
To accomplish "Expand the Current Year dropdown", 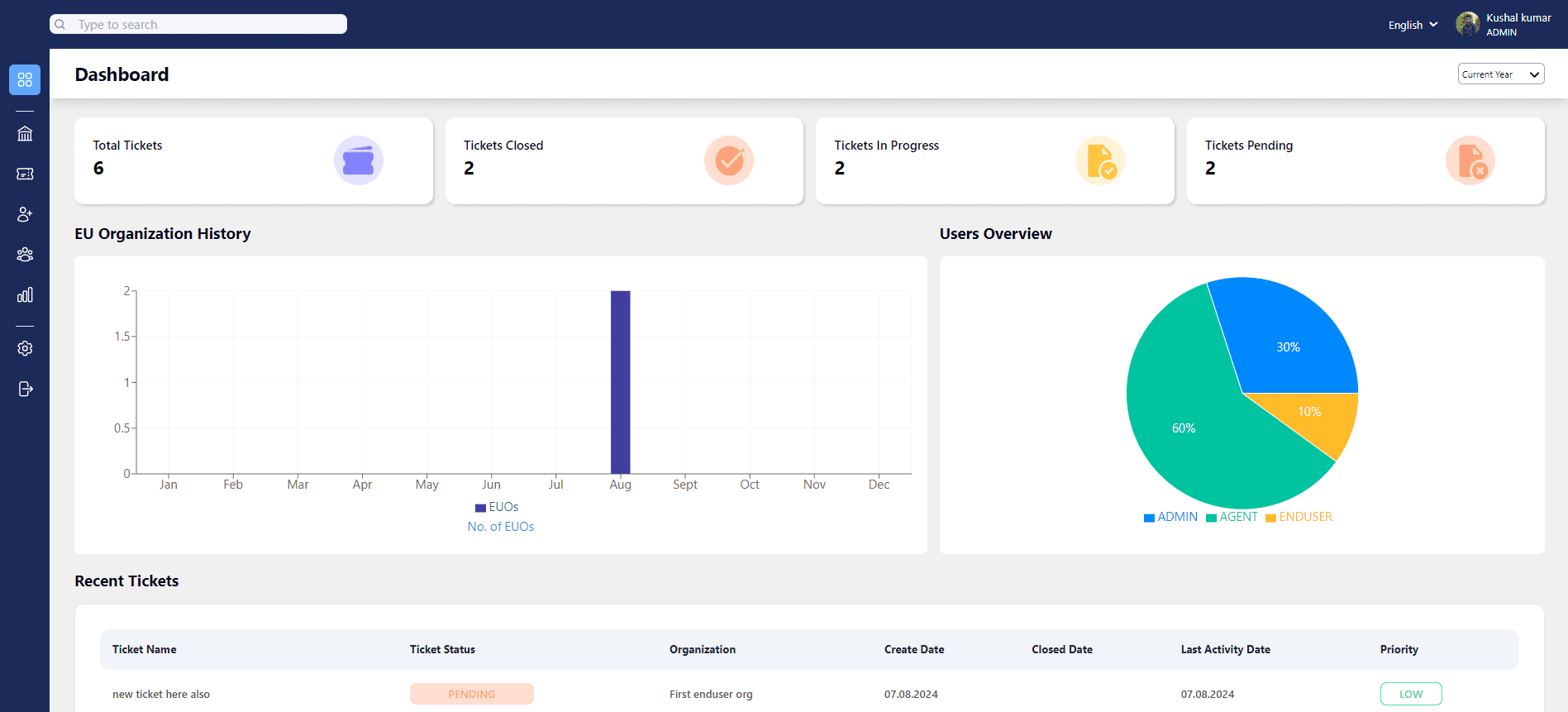I will click(x=1501, y=74).
